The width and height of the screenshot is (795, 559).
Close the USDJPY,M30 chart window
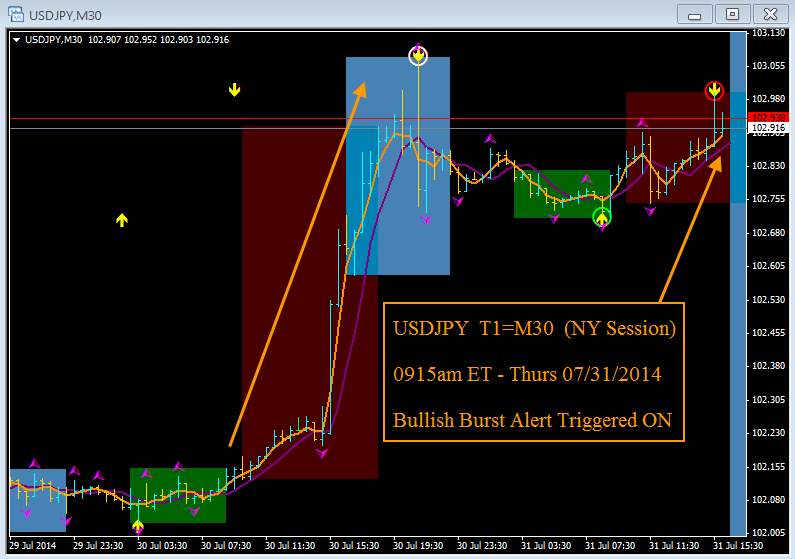[770, 14]
